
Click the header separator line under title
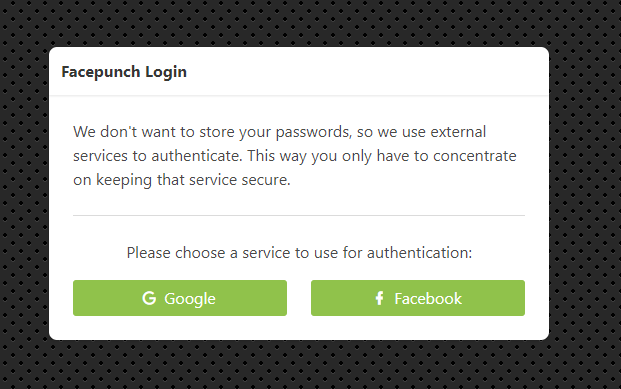(x=299, y=95)
